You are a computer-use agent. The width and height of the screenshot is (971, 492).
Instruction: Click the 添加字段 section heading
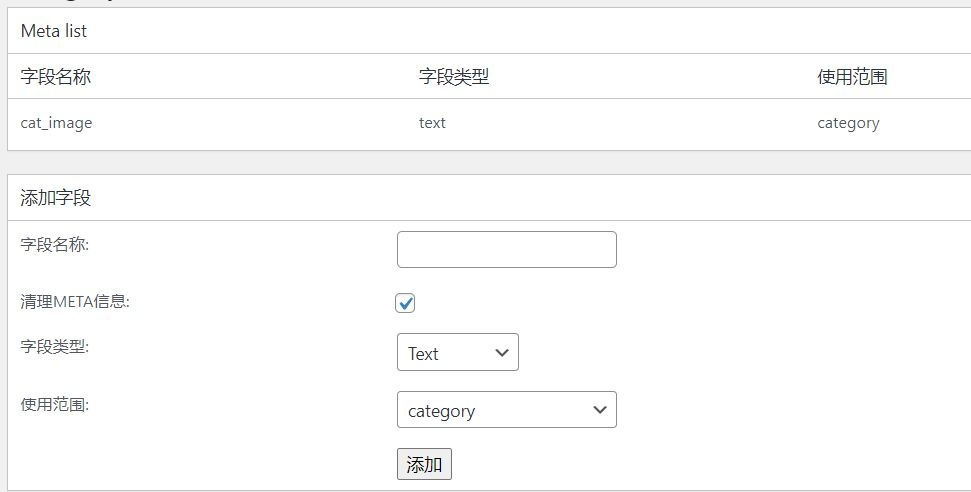56,198
